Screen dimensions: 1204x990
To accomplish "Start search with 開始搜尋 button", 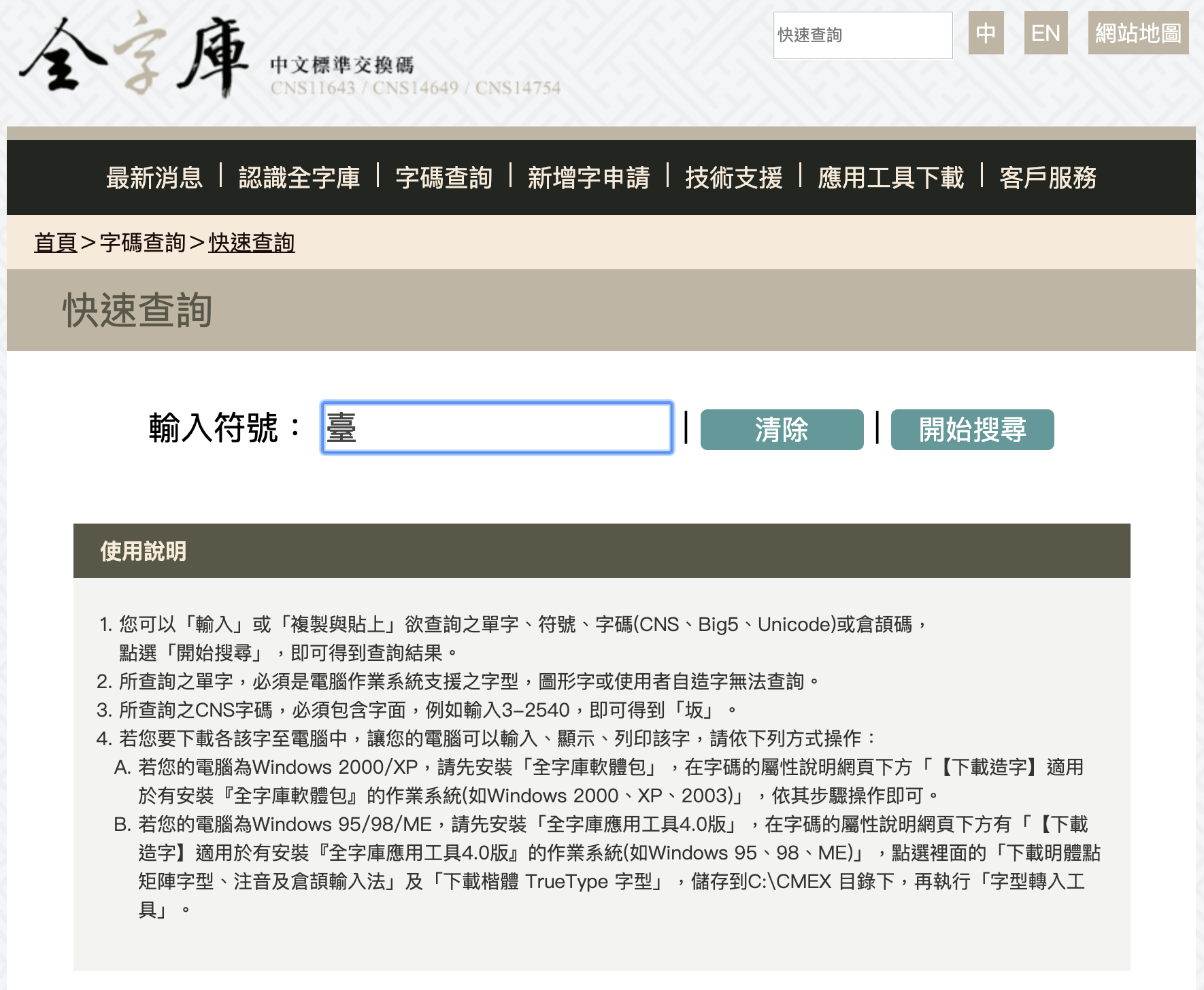I will 971,430.
